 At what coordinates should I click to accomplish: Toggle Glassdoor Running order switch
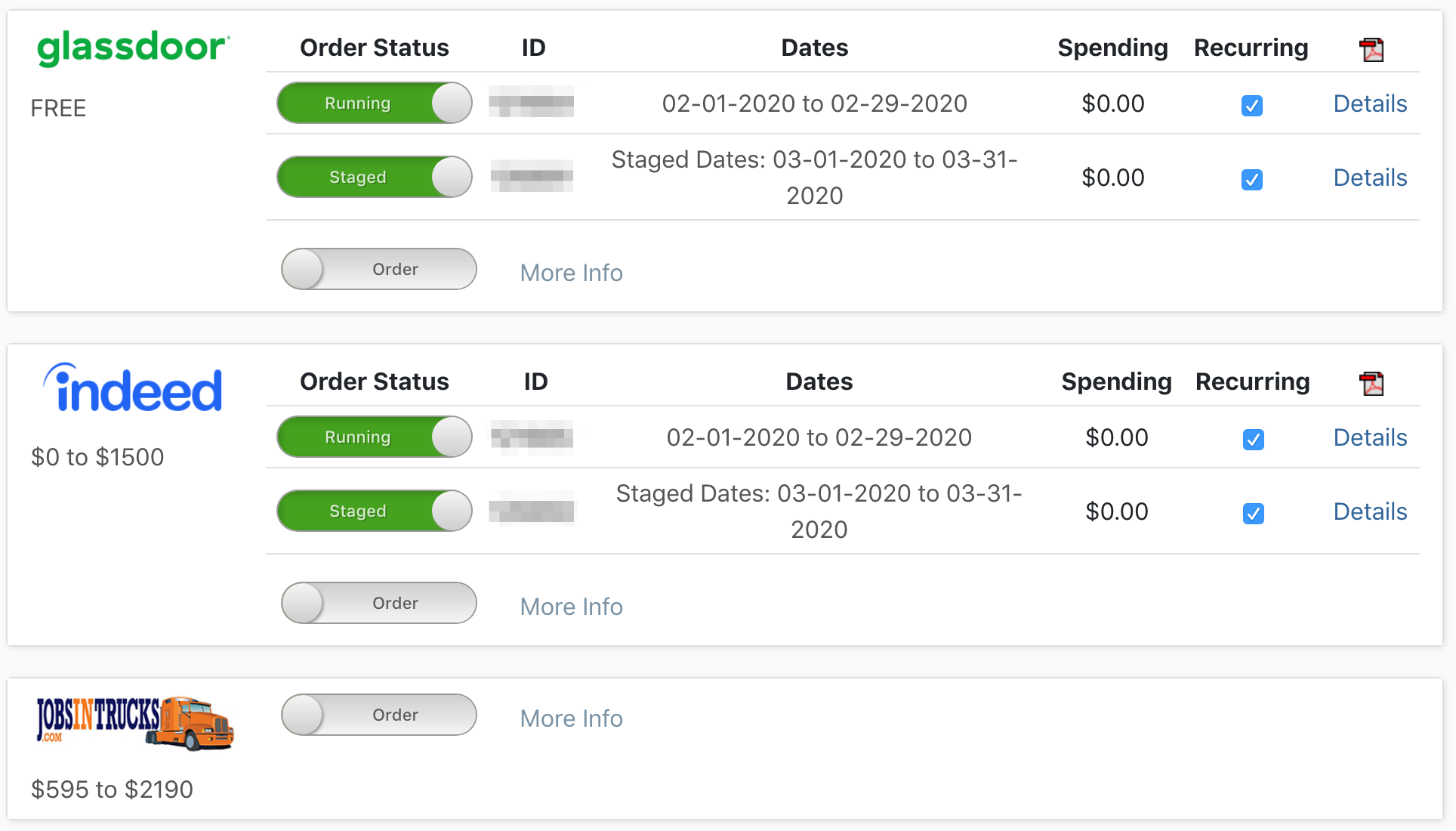(375, 103)
